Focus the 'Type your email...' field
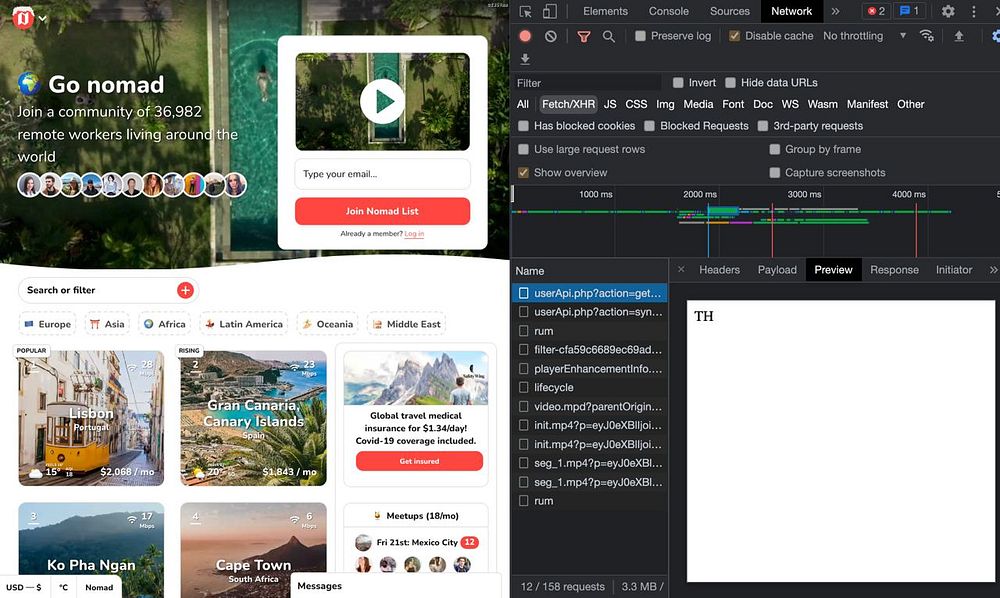Image resolution: width=1000 pixels, height=598 pixels. (382, 174)
